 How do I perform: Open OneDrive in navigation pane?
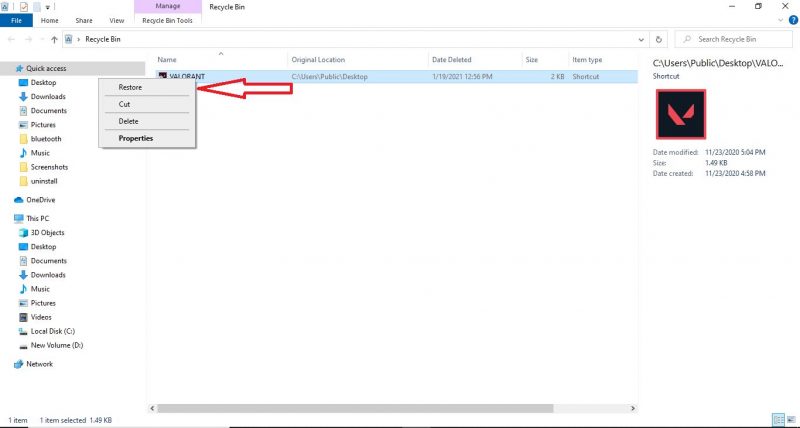click(40, 199)
